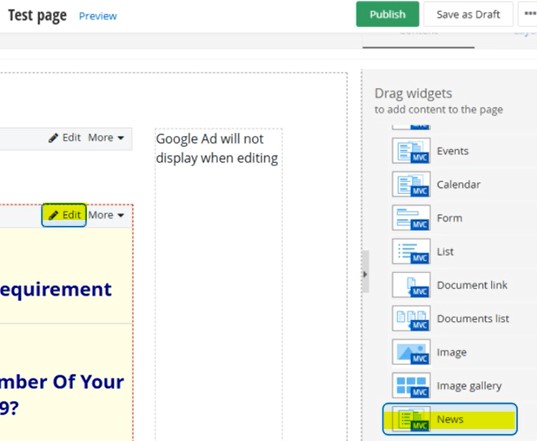
Task: Select the Documents list label
Action: click(x=473, y=319)
